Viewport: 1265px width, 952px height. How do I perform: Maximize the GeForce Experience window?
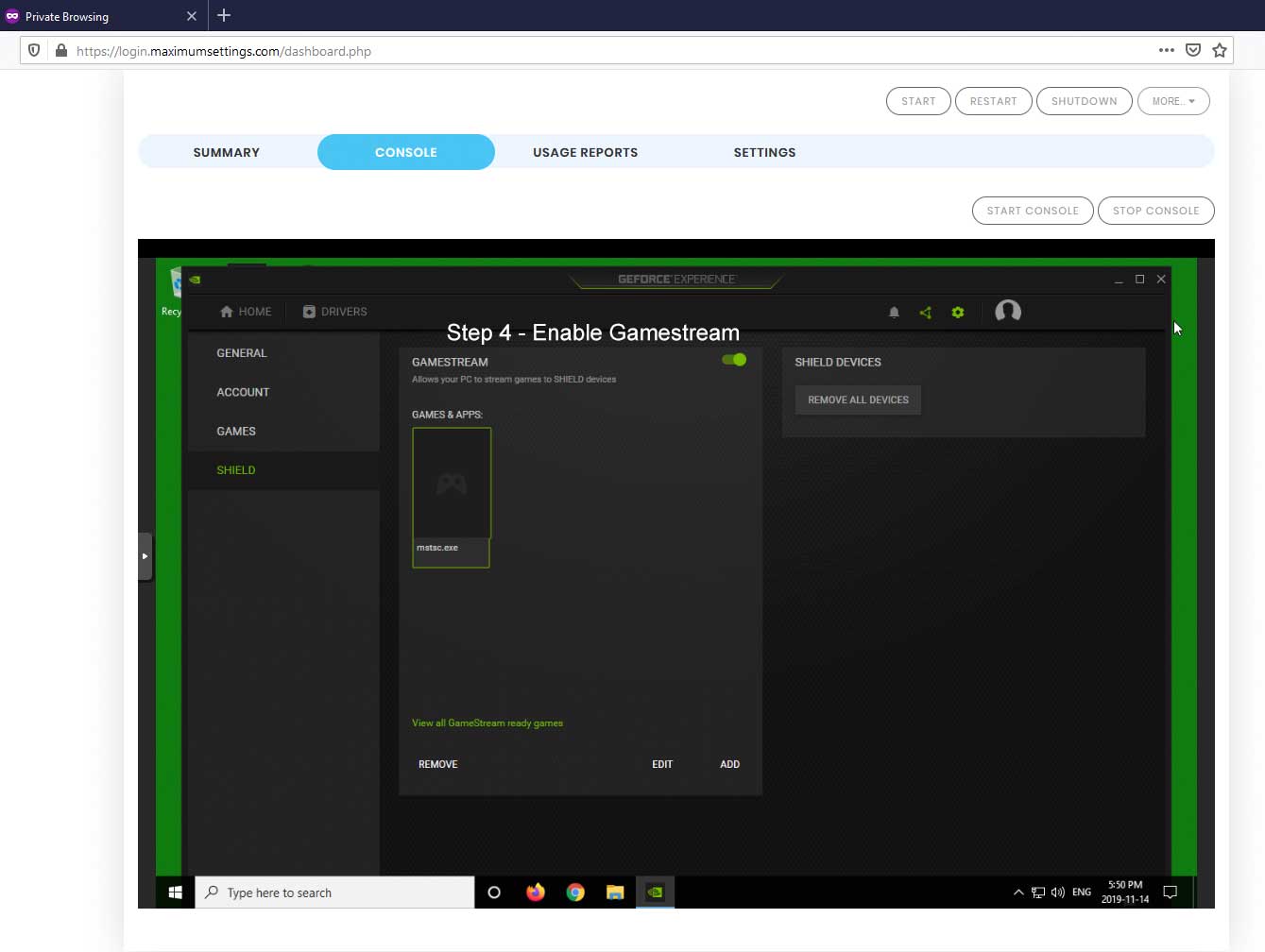coord(1140,280)
